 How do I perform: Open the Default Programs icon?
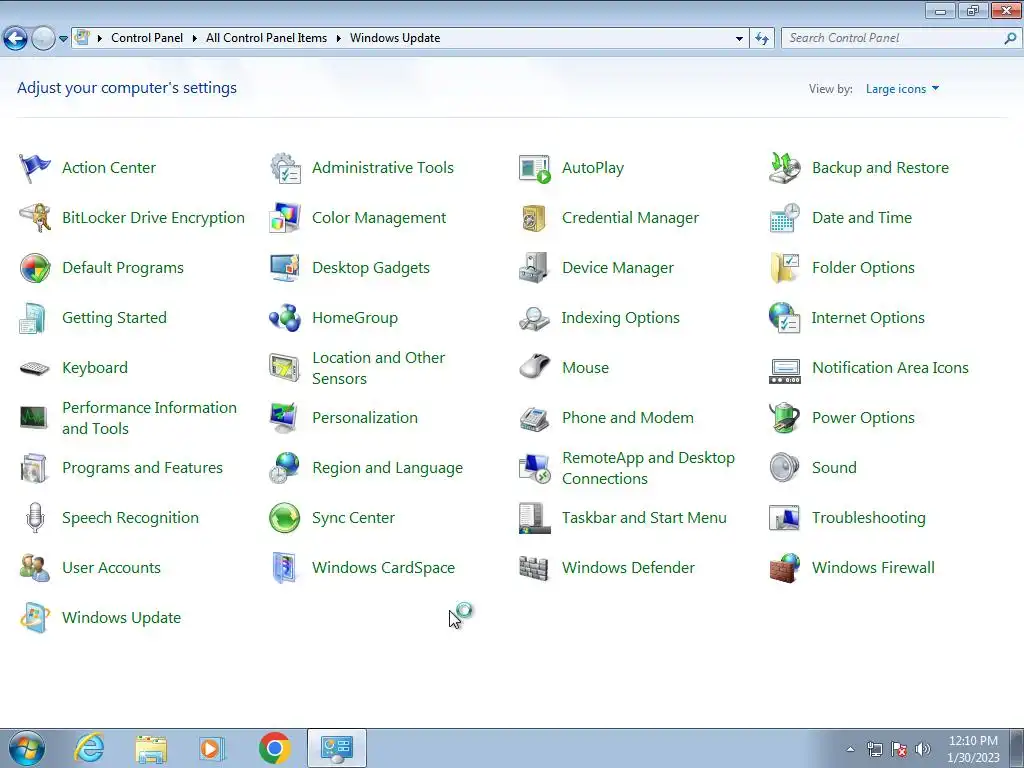(35, 268)
